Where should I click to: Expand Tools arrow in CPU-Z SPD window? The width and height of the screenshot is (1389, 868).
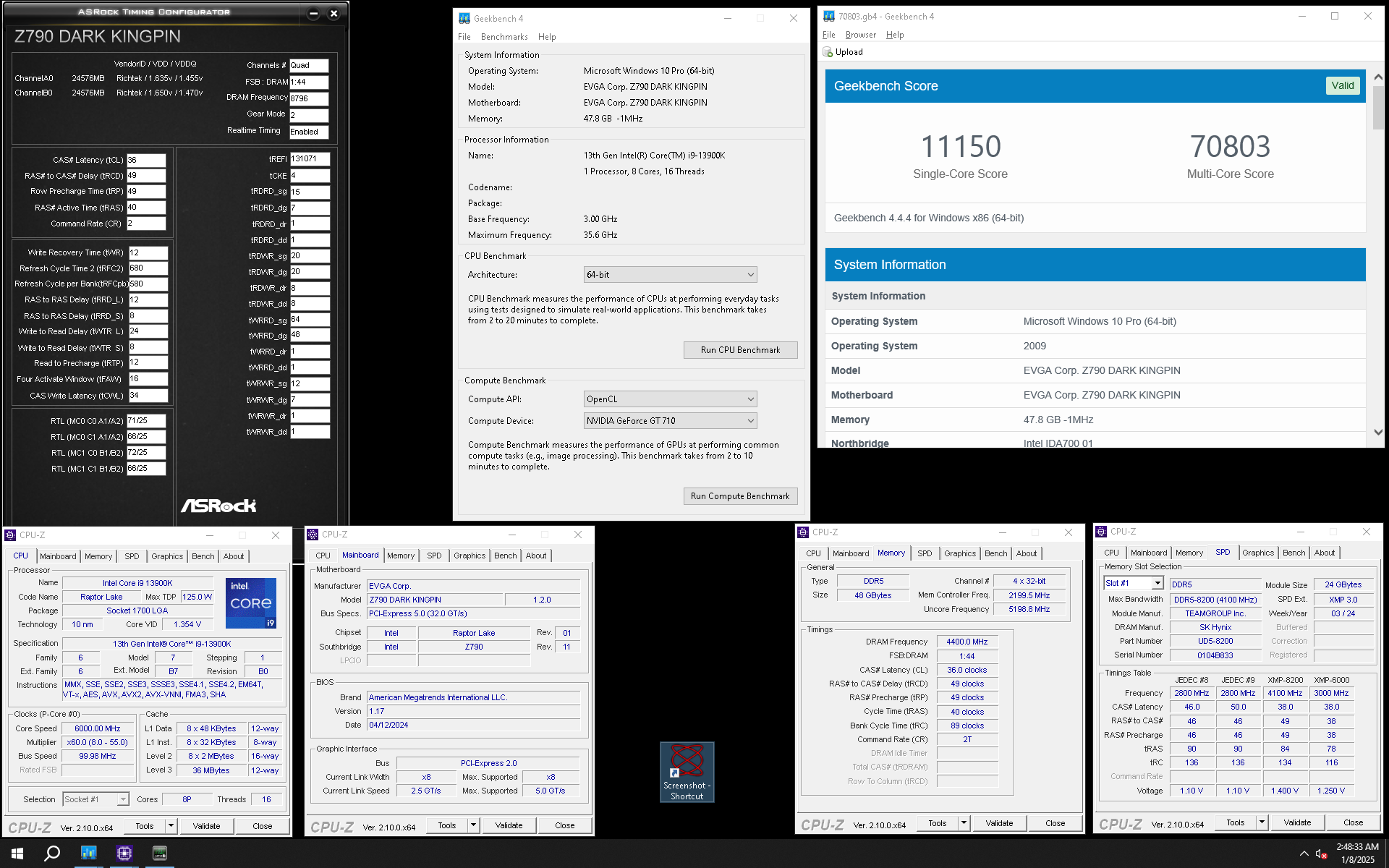click(1262, 822)
